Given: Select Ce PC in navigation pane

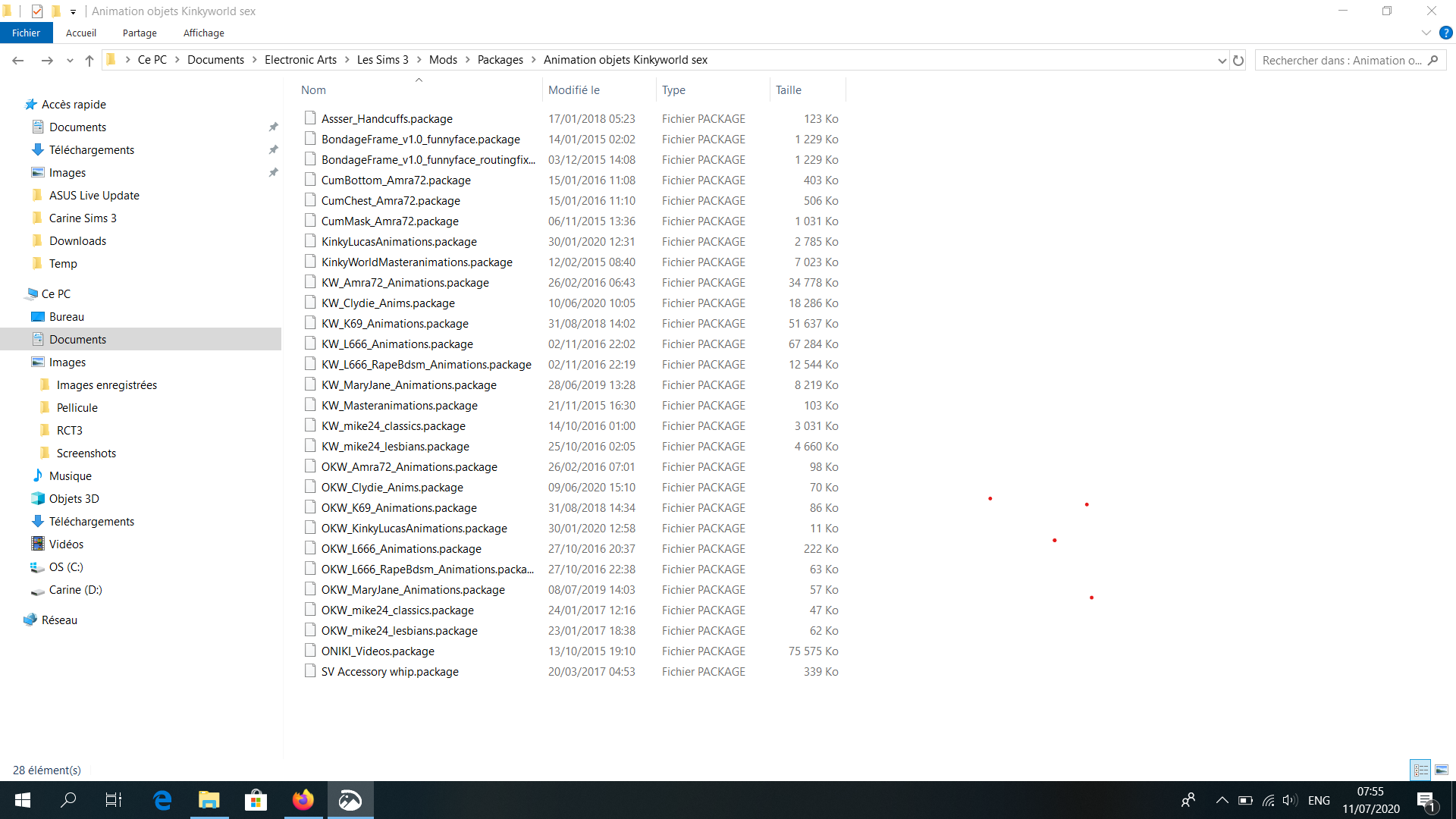Looking at the screenshot, I should [x=56, y=294].
